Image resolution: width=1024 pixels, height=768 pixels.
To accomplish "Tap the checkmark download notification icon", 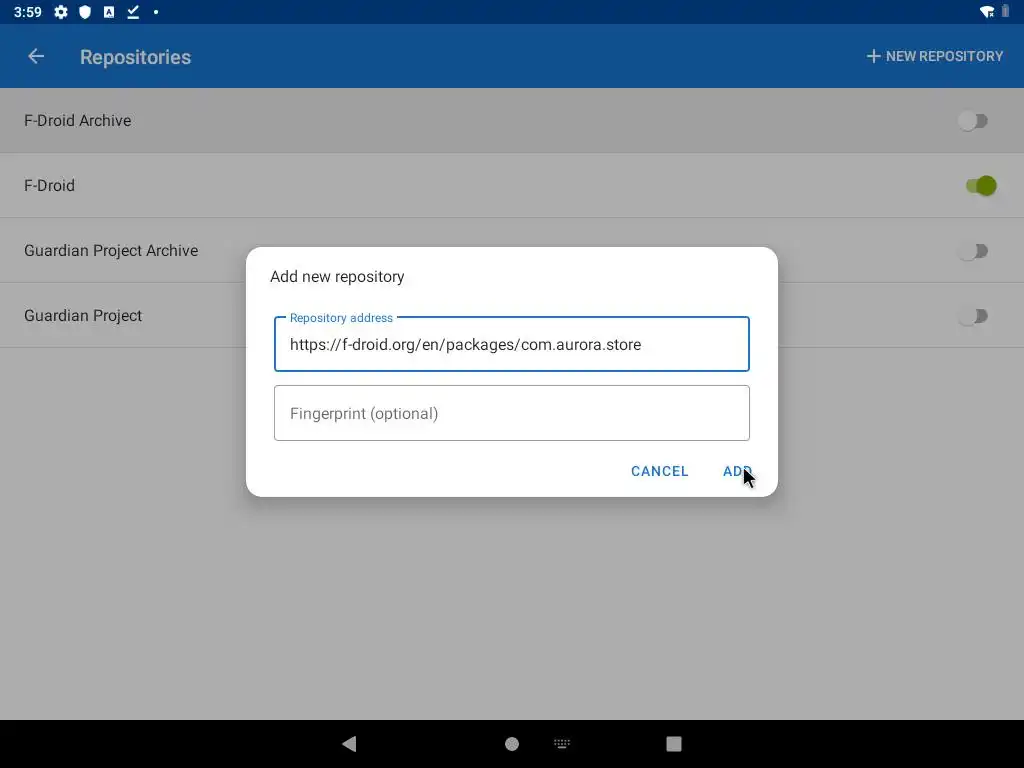I will tap(133, 12).
